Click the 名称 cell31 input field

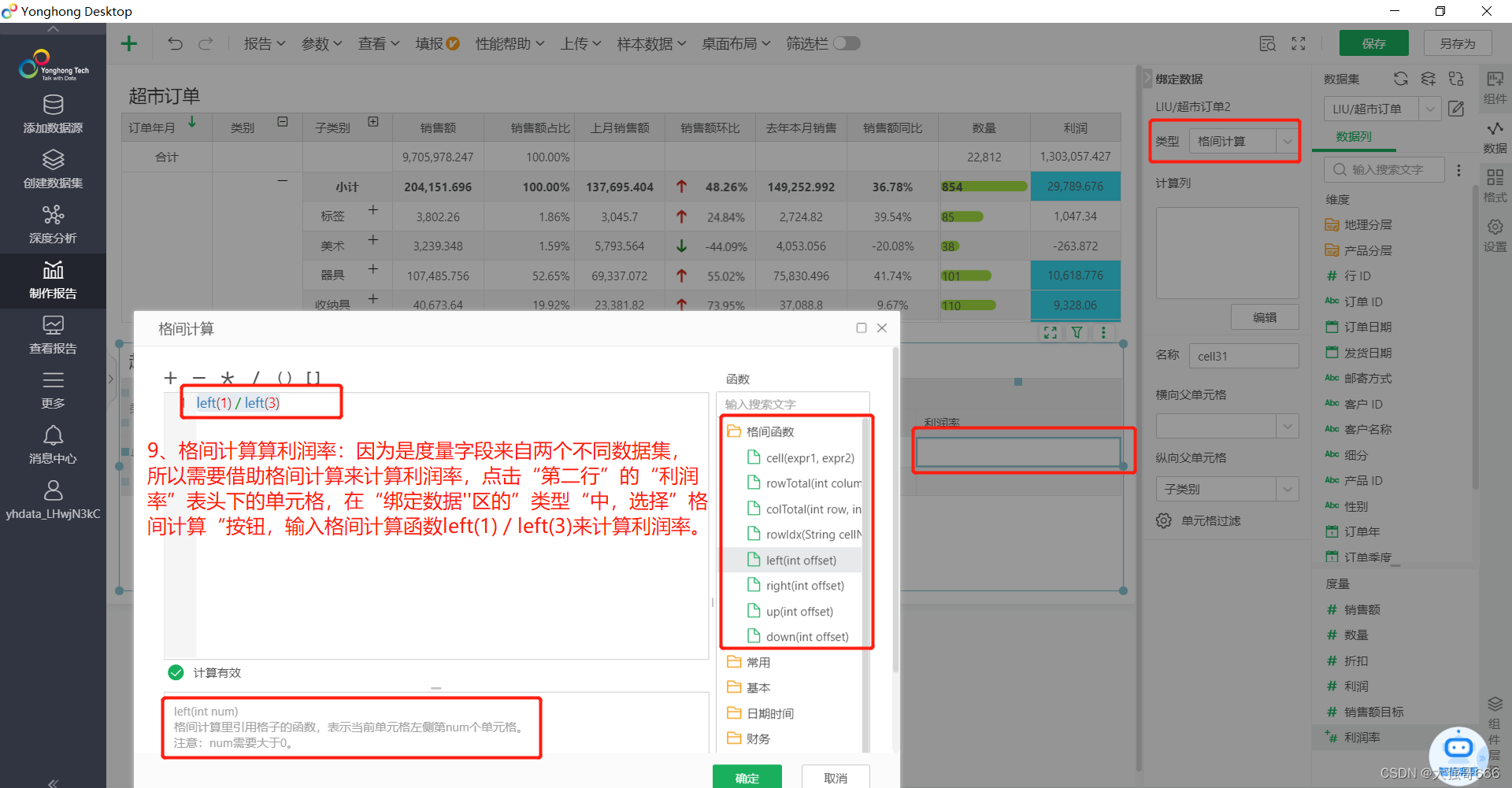point(1243,356)
